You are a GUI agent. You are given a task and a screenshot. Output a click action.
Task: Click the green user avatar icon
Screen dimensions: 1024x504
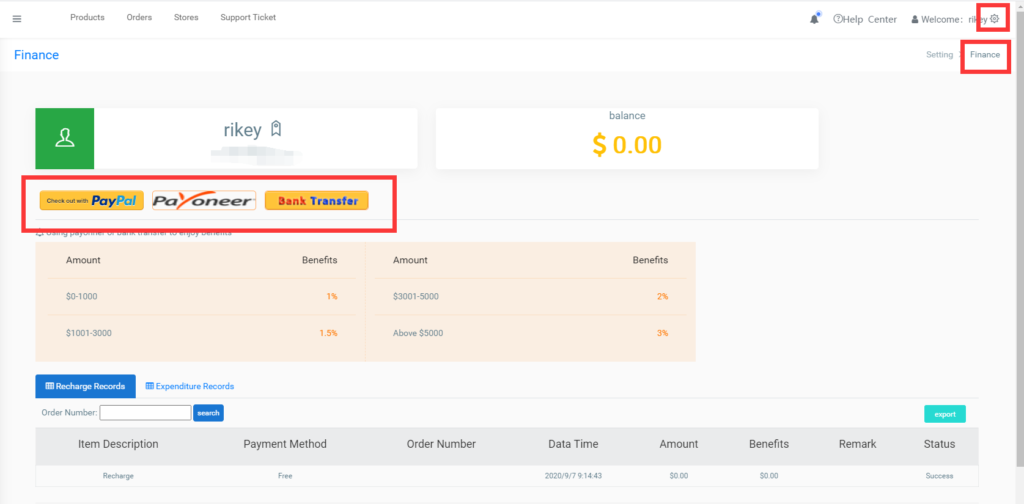[x=65, y=138]
